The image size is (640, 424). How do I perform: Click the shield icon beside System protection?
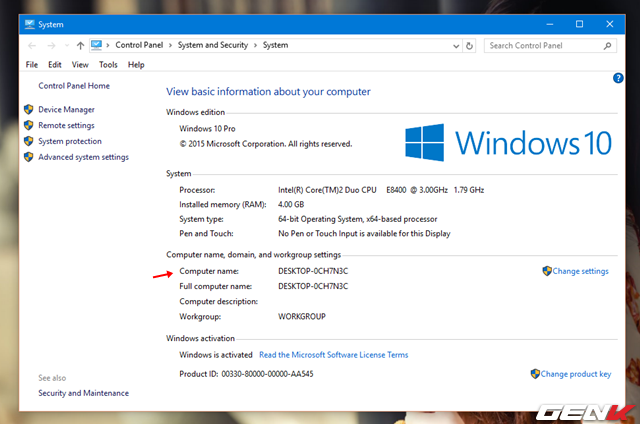(29, 141)
